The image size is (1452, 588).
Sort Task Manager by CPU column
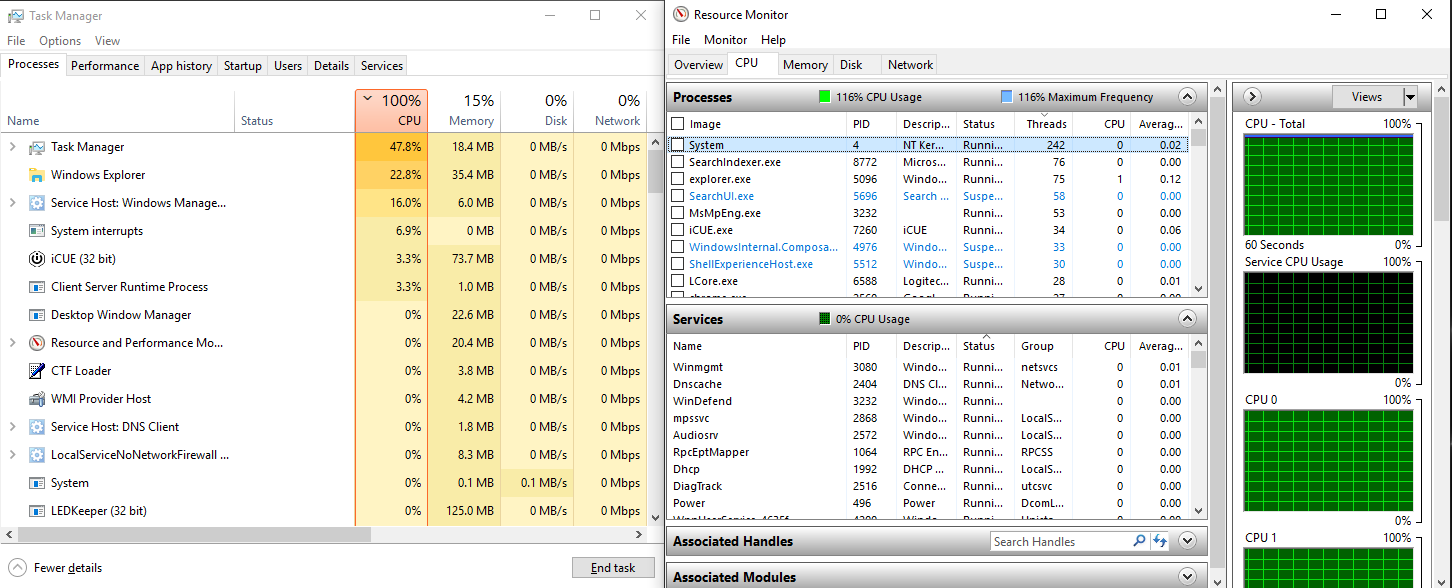click(x=391, y=111)
